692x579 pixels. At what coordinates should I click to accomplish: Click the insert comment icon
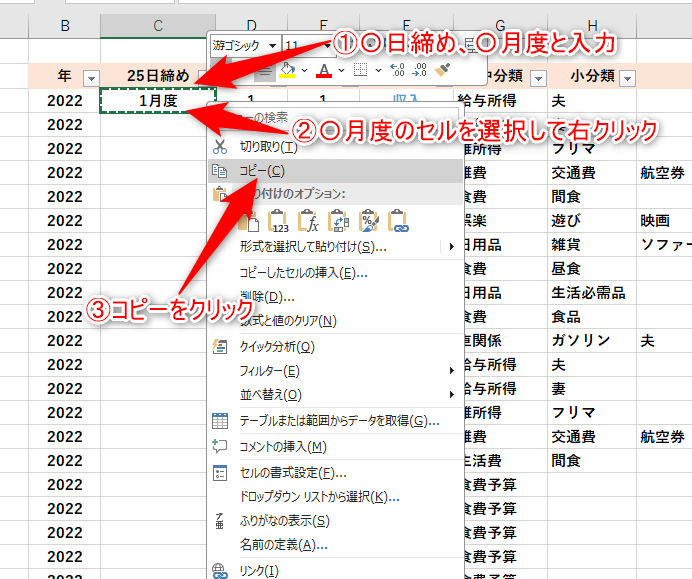click(x=219, y=447)
